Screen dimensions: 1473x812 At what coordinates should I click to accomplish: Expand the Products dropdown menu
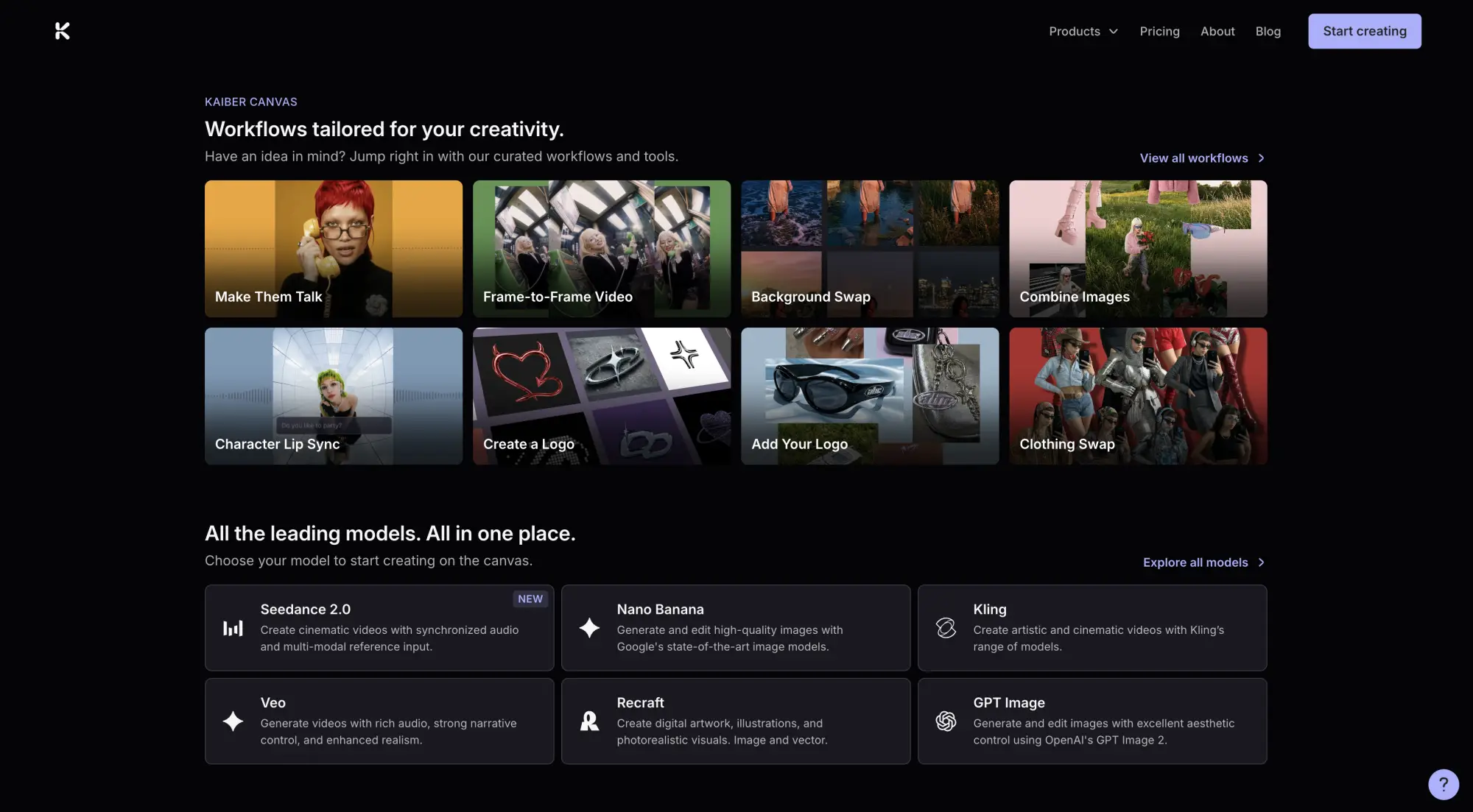[x=1083, y=31]
